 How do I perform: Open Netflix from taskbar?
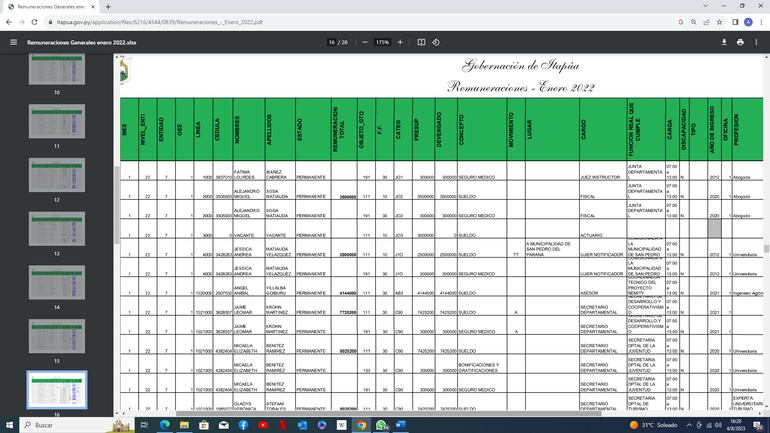[x=282, y=425]
